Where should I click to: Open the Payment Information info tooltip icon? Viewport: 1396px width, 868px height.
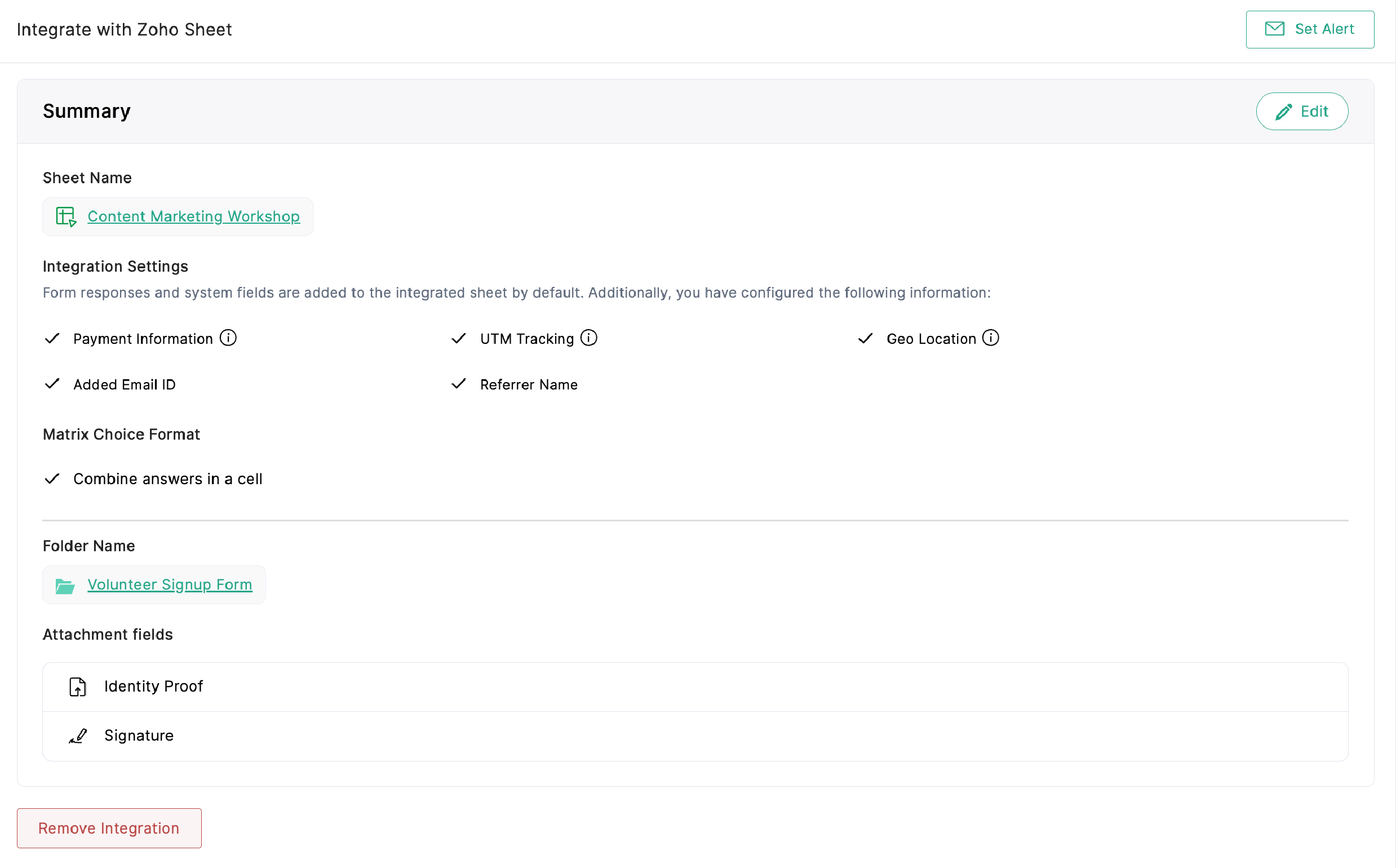[228, 338]
